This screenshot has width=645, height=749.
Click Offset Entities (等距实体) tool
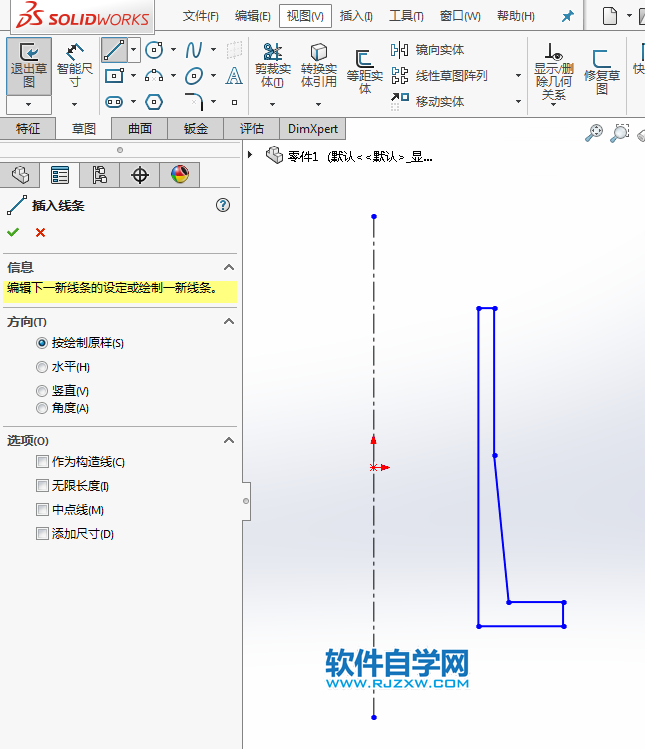(x=365, y=72)
